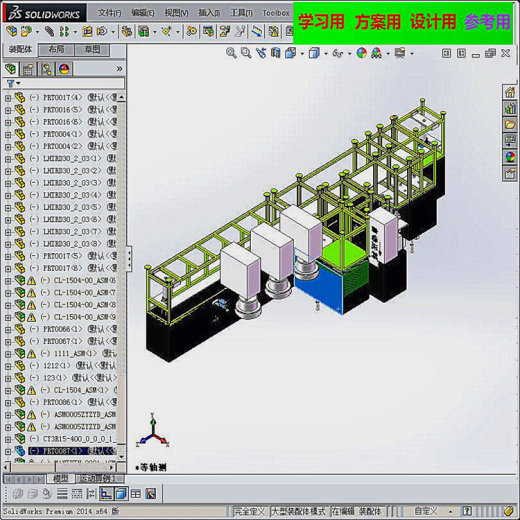Screen dimensions: 520x520
Task: Select the 模型 bottom tab
Action: point(61,478)
